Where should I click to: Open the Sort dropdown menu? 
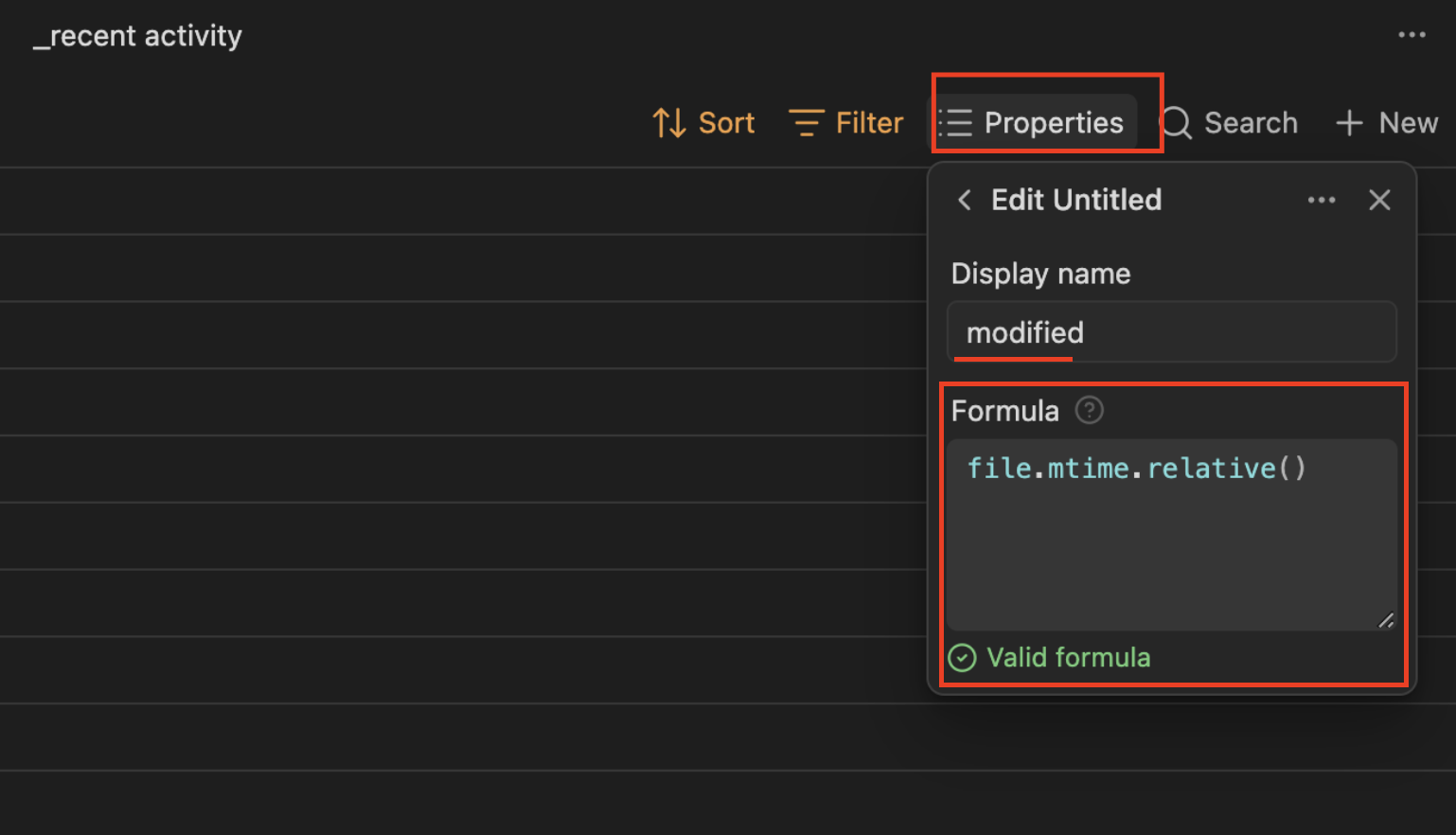coord(703,122)
